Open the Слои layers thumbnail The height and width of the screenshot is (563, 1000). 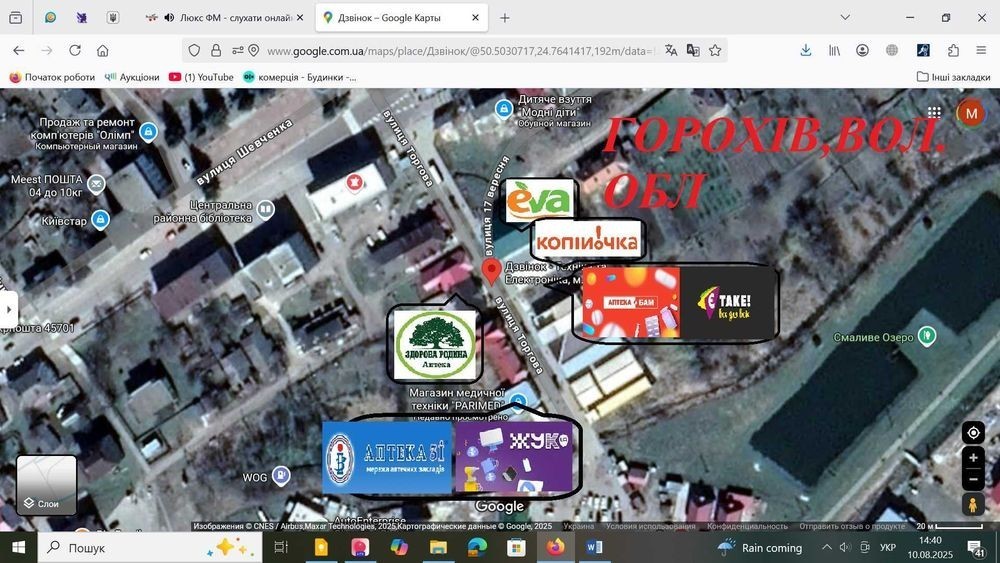tap(47, 485)
